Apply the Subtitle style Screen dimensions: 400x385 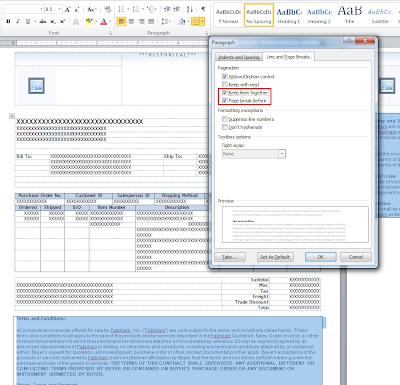380,15
